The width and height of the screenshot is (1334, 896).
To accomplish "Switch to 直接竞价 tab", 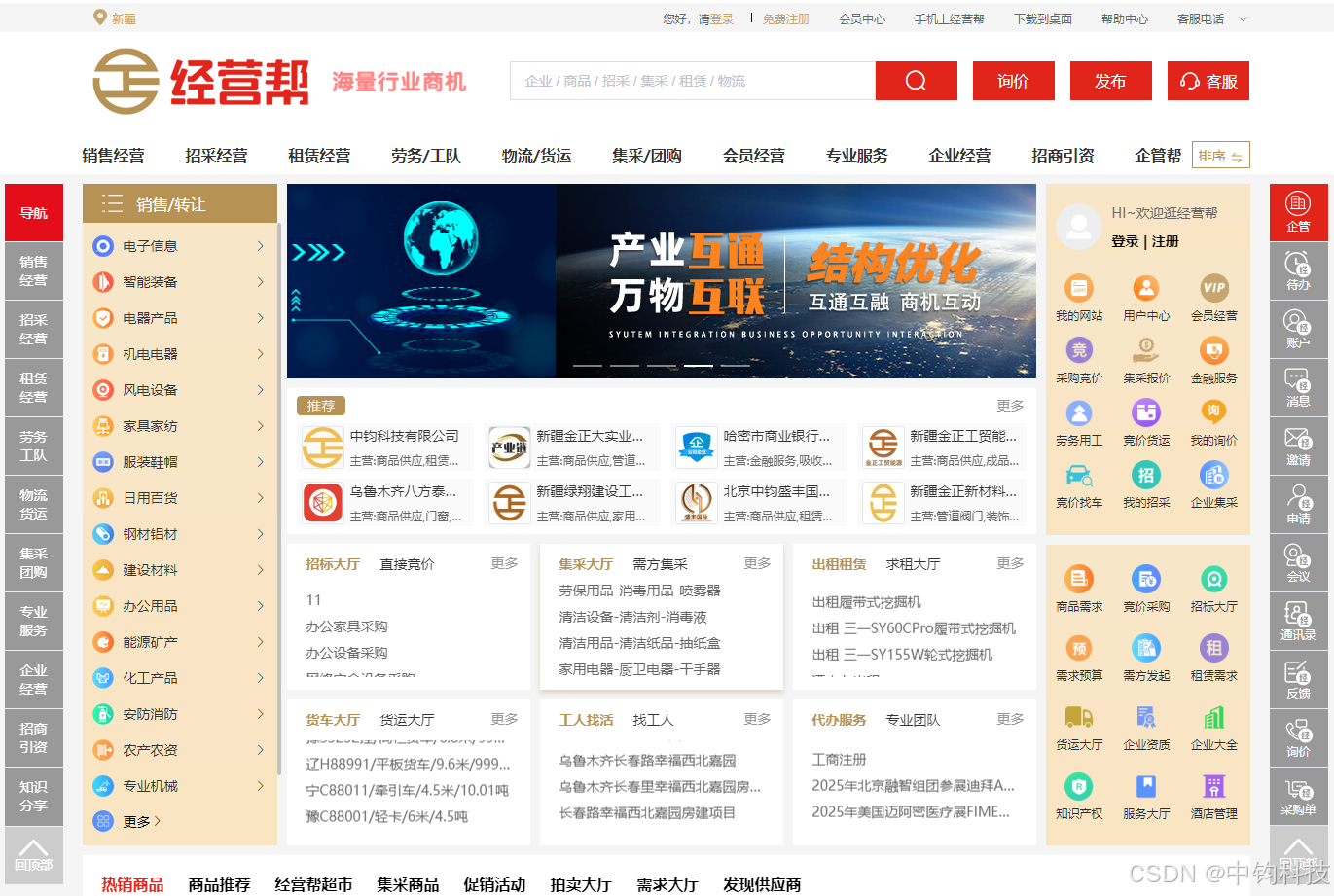I will pyautogui.click(x=407, y=564).
